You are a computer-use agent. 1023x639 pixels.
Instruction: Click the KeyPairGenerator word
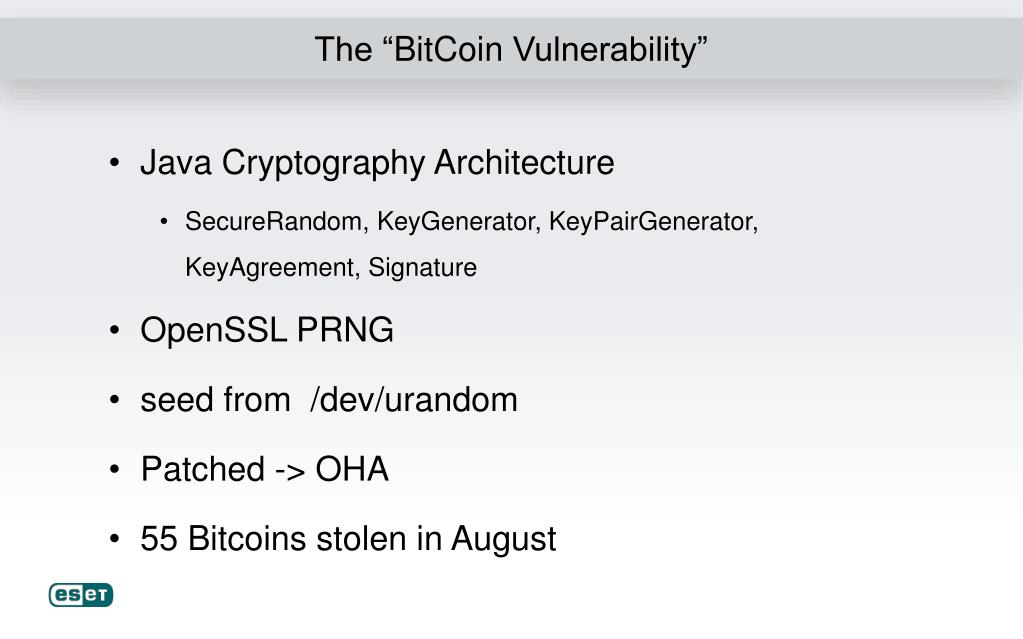653,222
